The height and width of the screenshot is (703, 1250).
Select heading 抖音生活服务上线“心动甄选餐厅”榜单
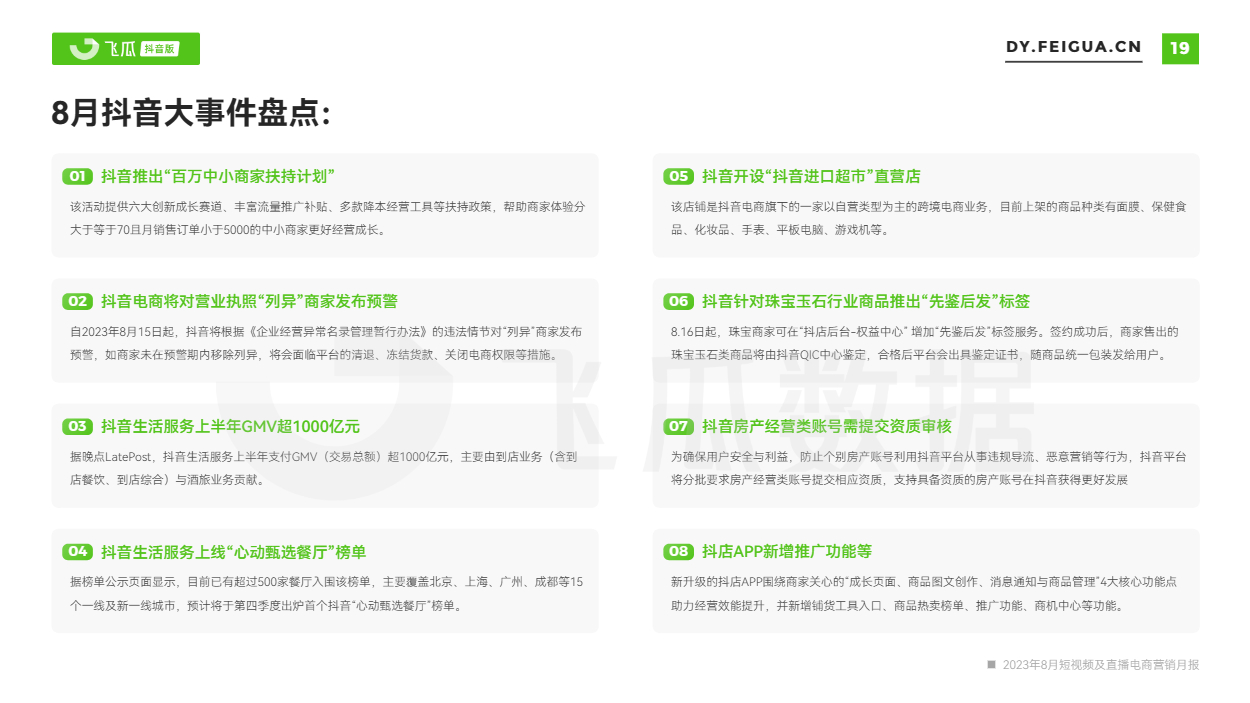point(234,552)
